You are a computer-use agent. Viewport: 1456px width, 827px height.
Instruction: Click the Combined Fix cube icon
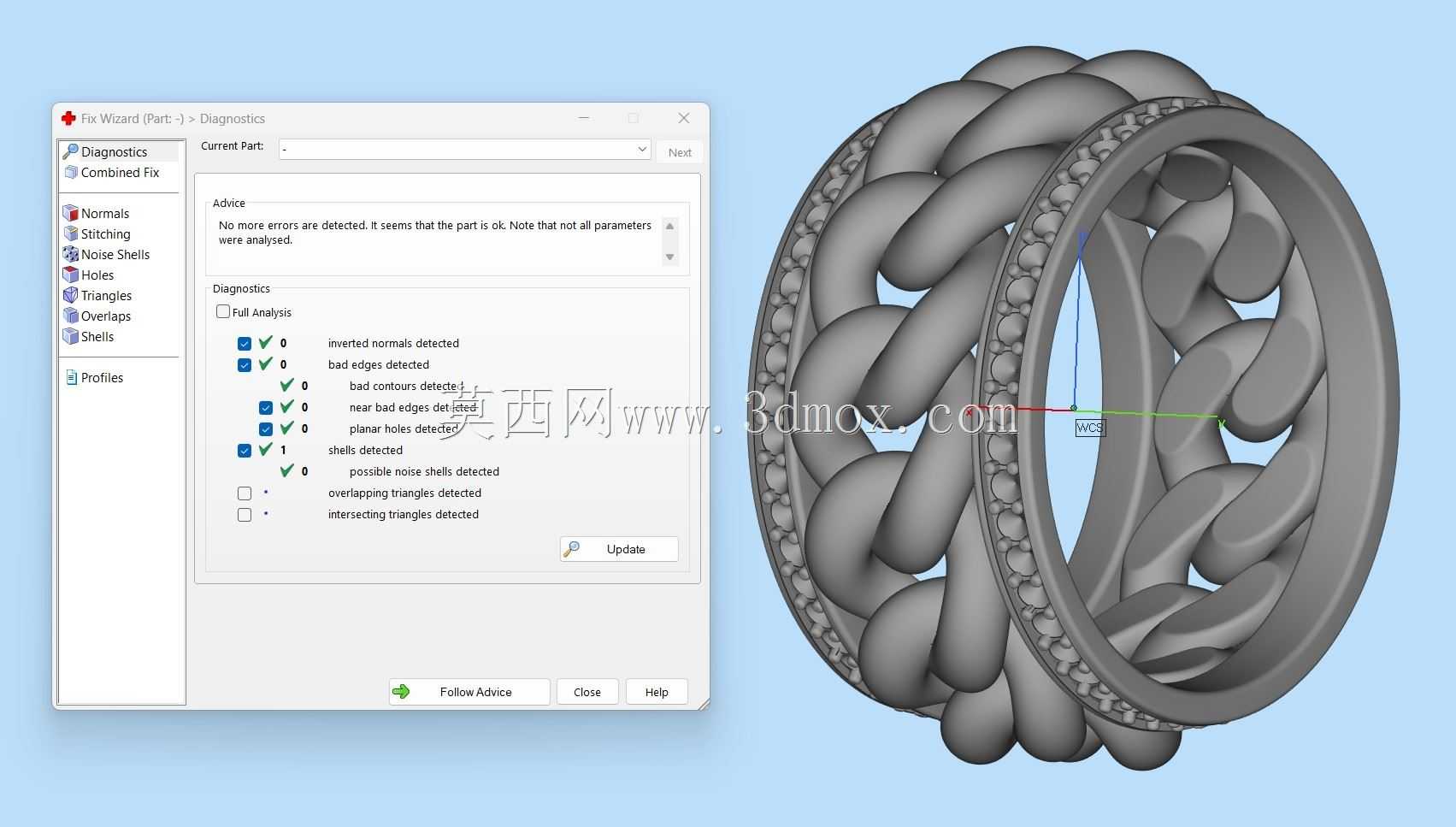[x=71, y=172]
